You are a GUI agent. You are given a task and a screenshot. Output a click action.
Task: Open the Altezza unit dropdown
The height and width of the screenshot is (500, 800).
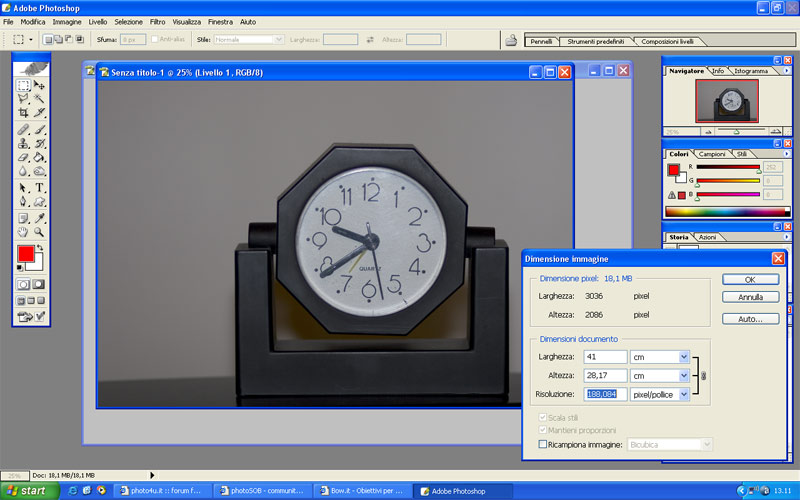coord(684,376)
